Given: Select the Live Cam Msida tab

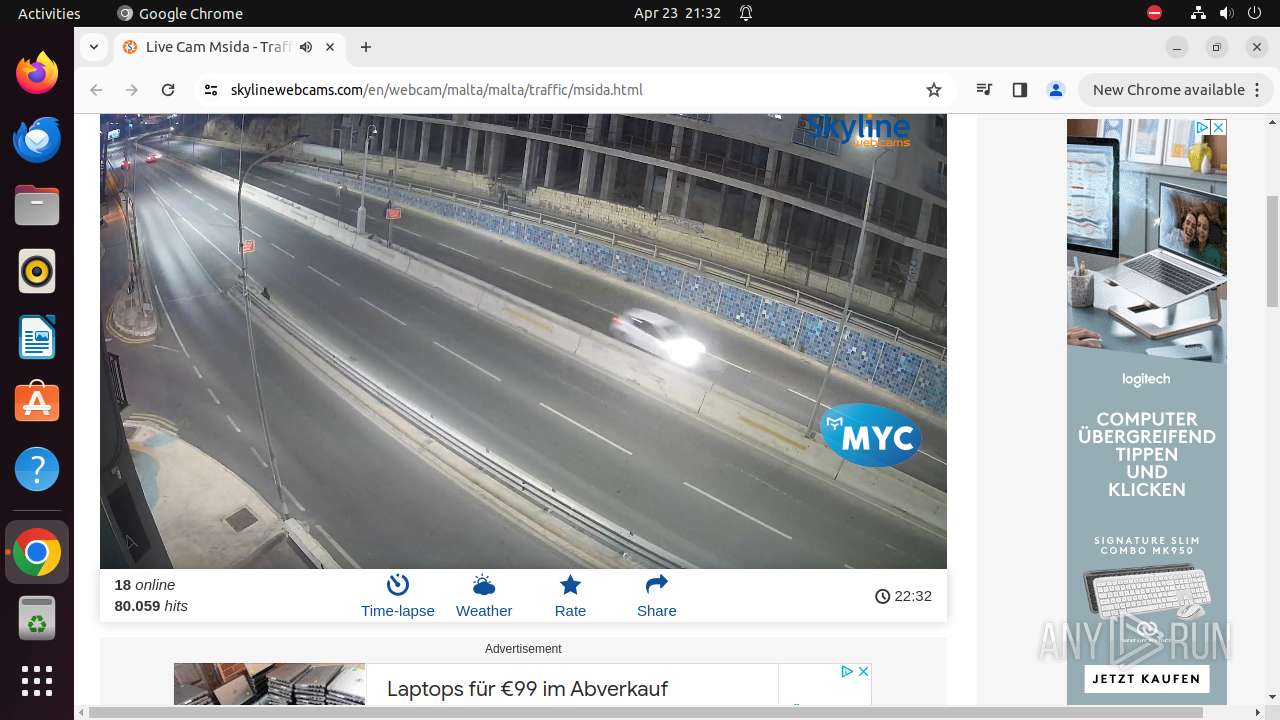Looking at the screenshot, I should pyautogui.click(x=230, y=47).
